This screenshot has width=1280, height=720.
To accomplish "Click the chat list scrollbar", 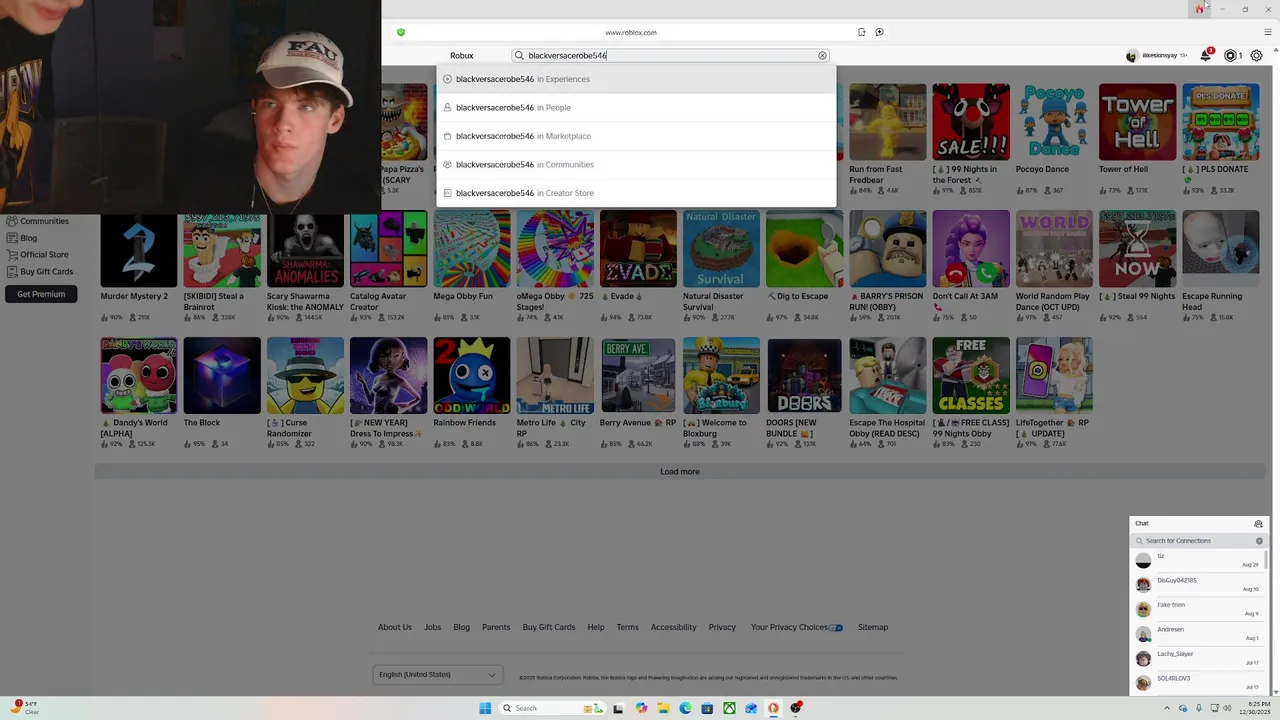I will 1267,560.
